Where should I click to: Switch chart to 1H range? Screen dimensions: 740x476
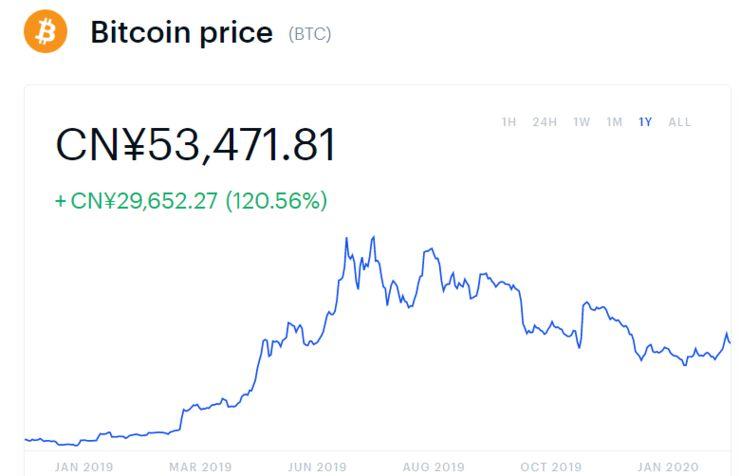coord(509,122)
